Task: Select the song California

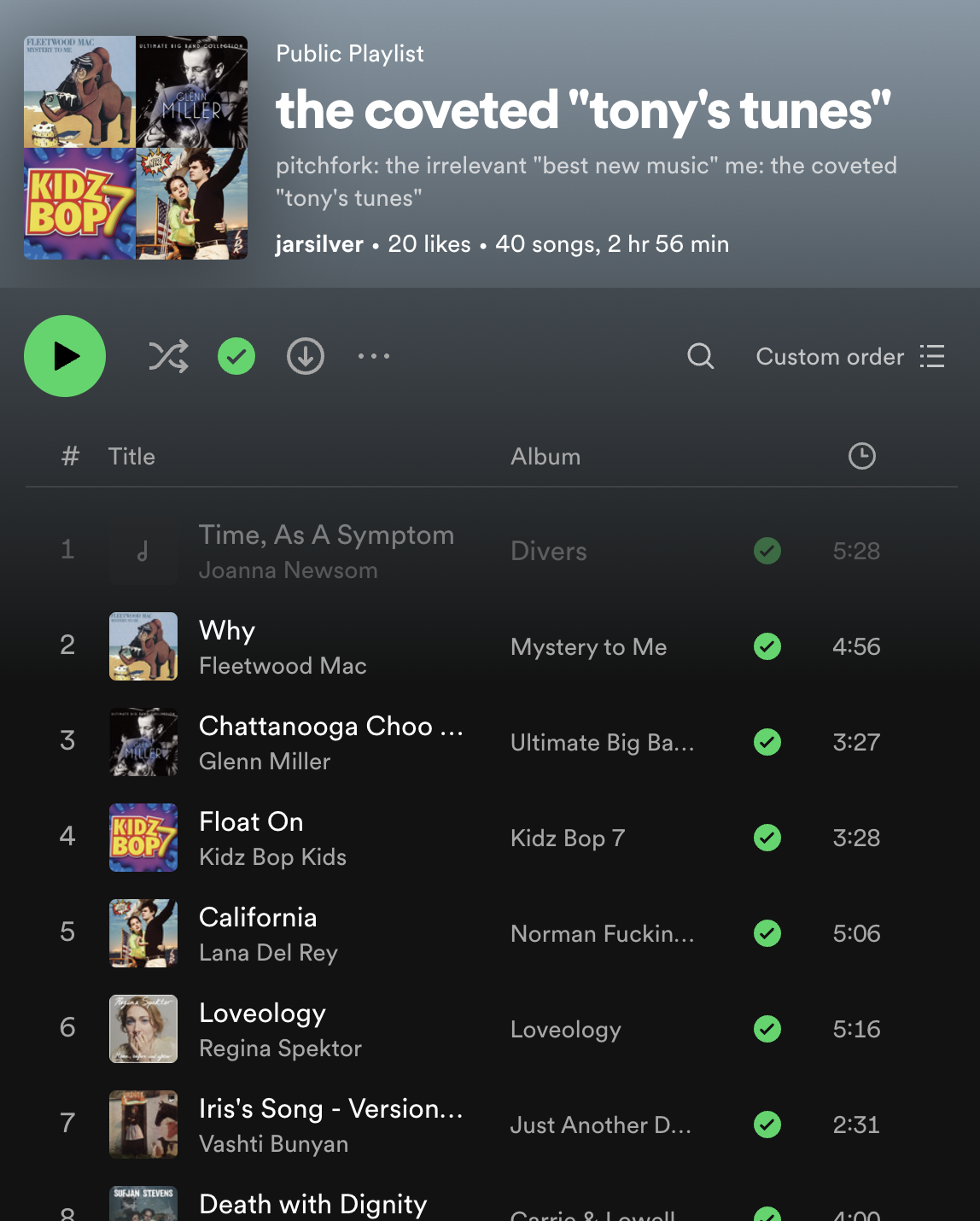Action: click(258, 917)
